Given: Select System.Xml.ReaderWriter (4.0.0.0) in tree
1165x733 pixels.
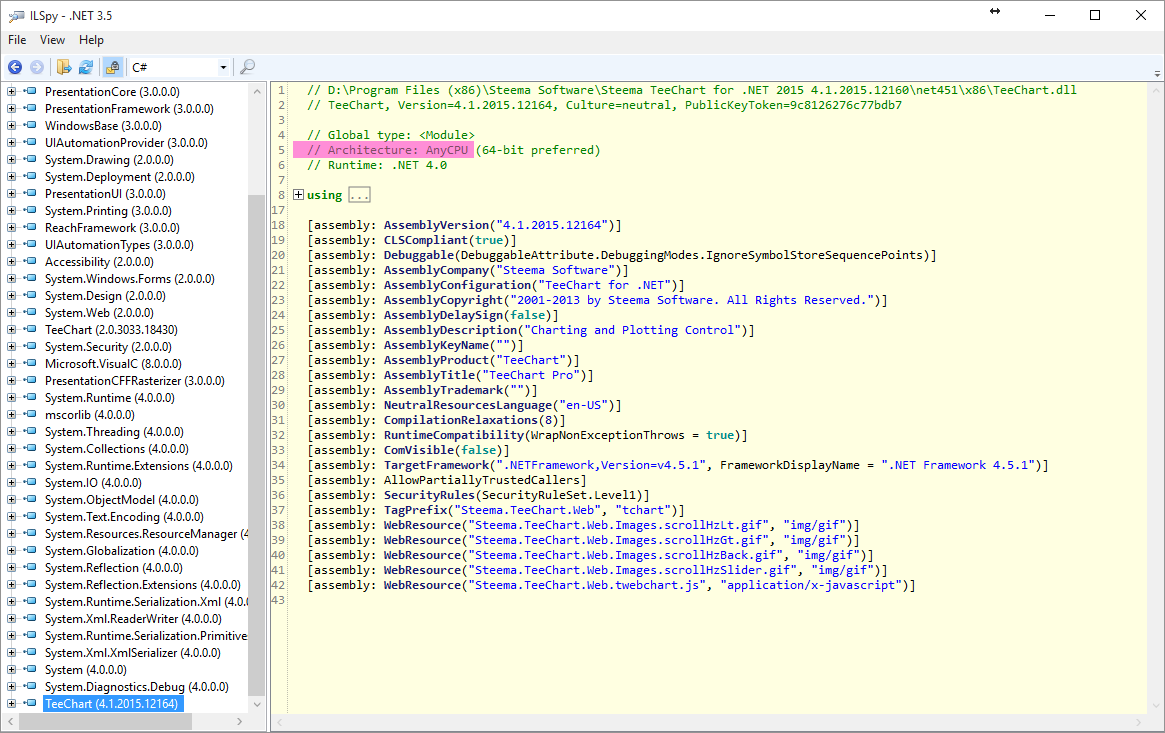Looking at the screenshot, I should pyautogui.click(x=132, y=619).
